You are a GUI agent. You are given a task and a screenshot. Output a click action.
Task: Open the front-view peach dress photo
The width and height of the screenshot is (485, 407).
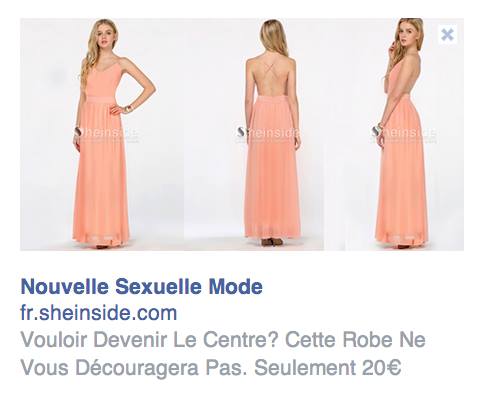click(102, 134)
